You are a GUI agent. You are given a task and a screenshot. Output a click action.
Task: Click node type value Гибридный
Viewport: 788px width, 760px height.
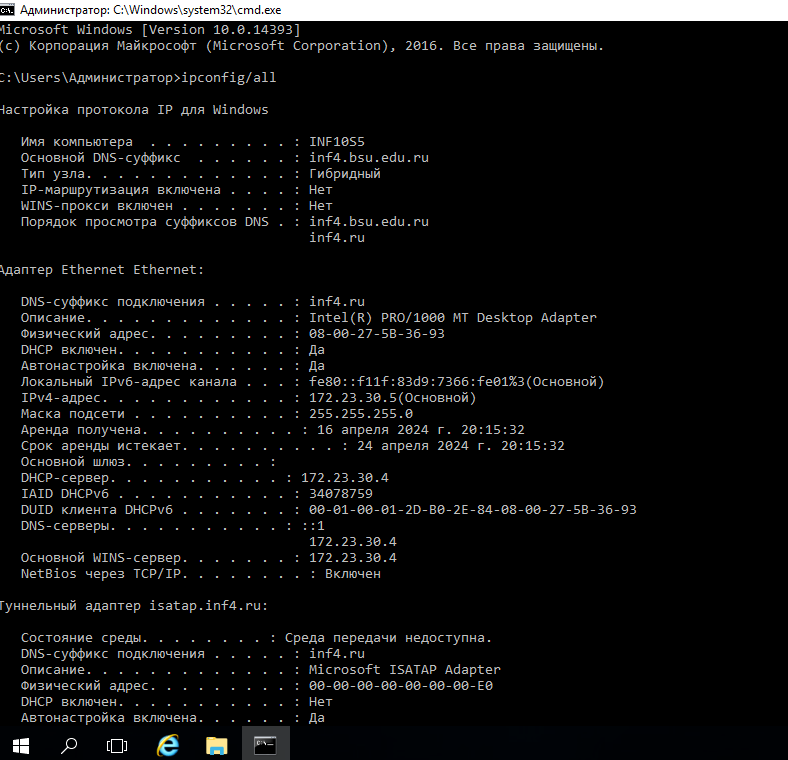tap(345, 174)
